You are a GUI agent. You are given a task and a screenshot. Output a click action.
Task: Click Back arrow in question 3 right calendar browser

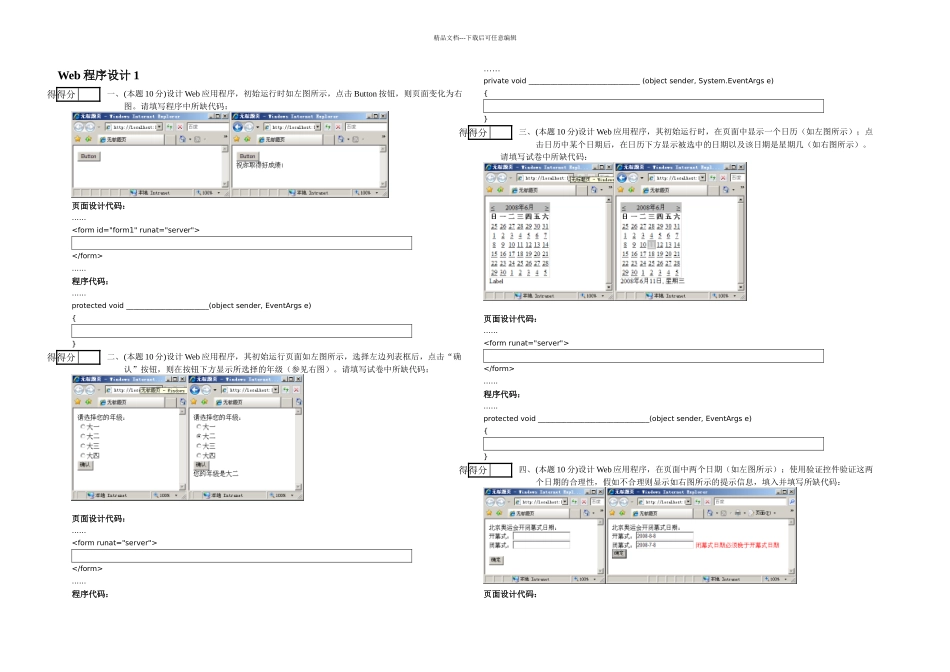[622, 178]
